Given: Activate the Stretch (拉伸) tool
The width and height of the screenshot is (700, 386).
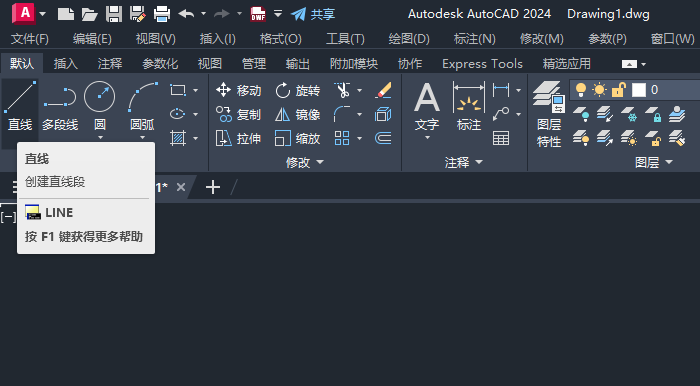Looking at the screenshot, I should coord(238,139).
